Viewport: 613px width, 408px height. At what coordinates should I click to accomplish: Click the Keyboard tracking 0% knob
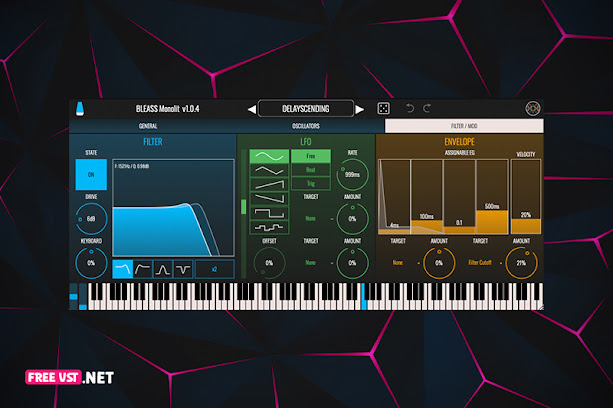(x=91, y=263)
